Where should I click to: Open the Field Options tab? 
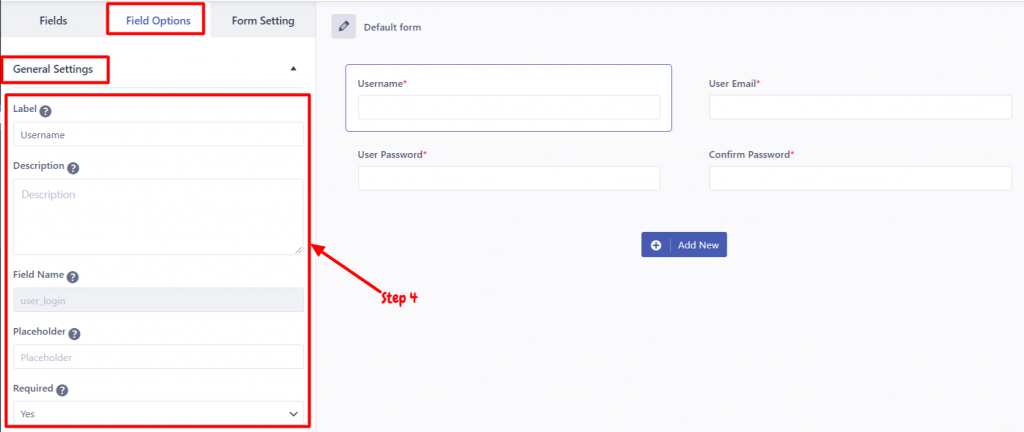(x=158, y=20)
